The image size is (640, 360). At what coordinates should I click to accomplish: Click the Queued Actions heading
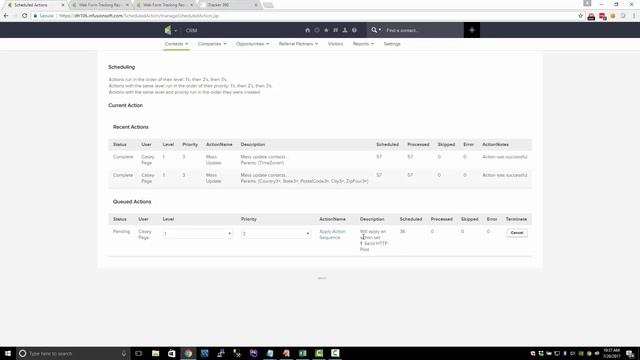point(132,202)
